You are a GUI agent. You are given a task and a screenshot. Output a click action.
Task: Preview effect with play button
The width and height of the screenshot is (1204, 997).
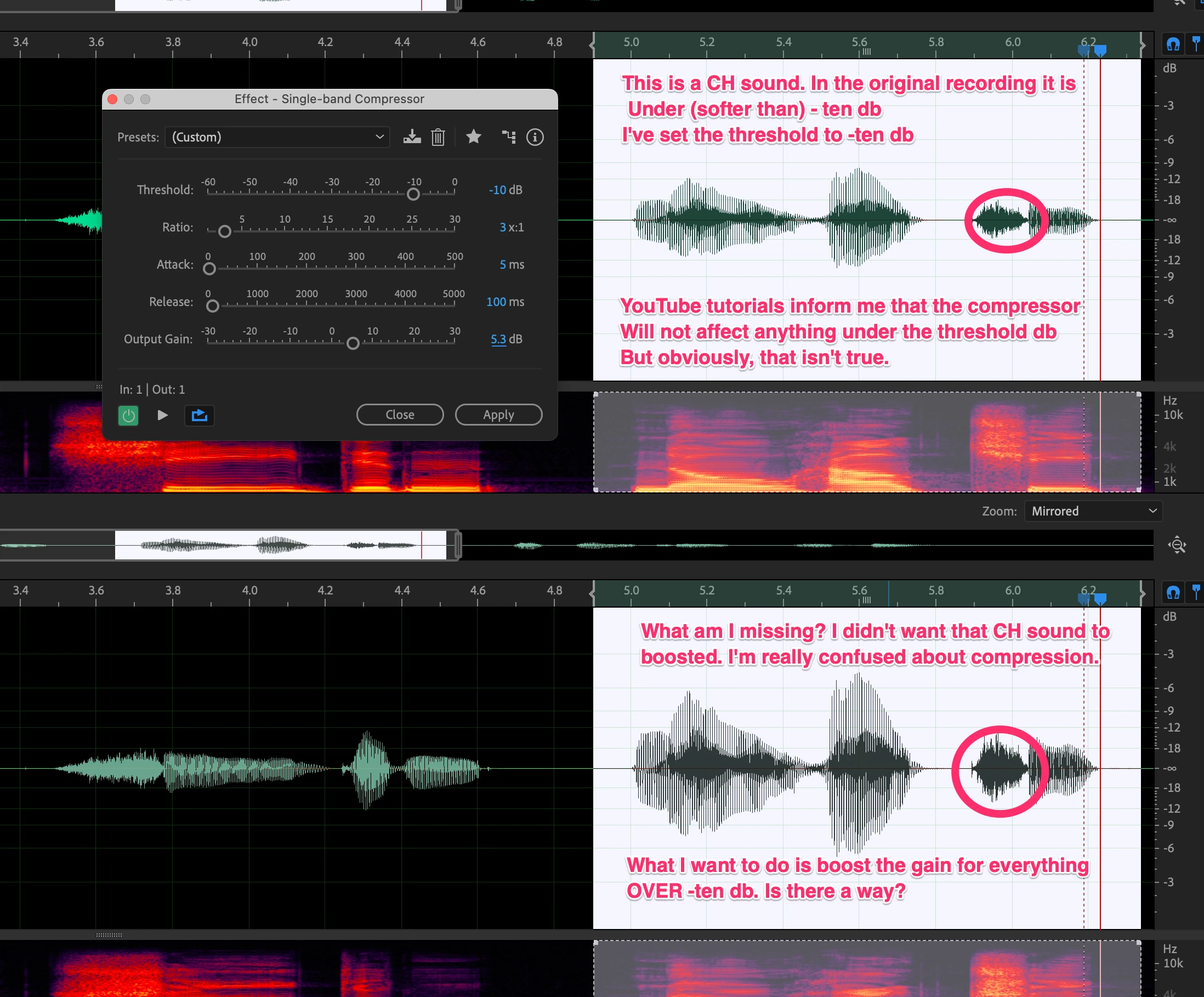click(x=163, y=415)
